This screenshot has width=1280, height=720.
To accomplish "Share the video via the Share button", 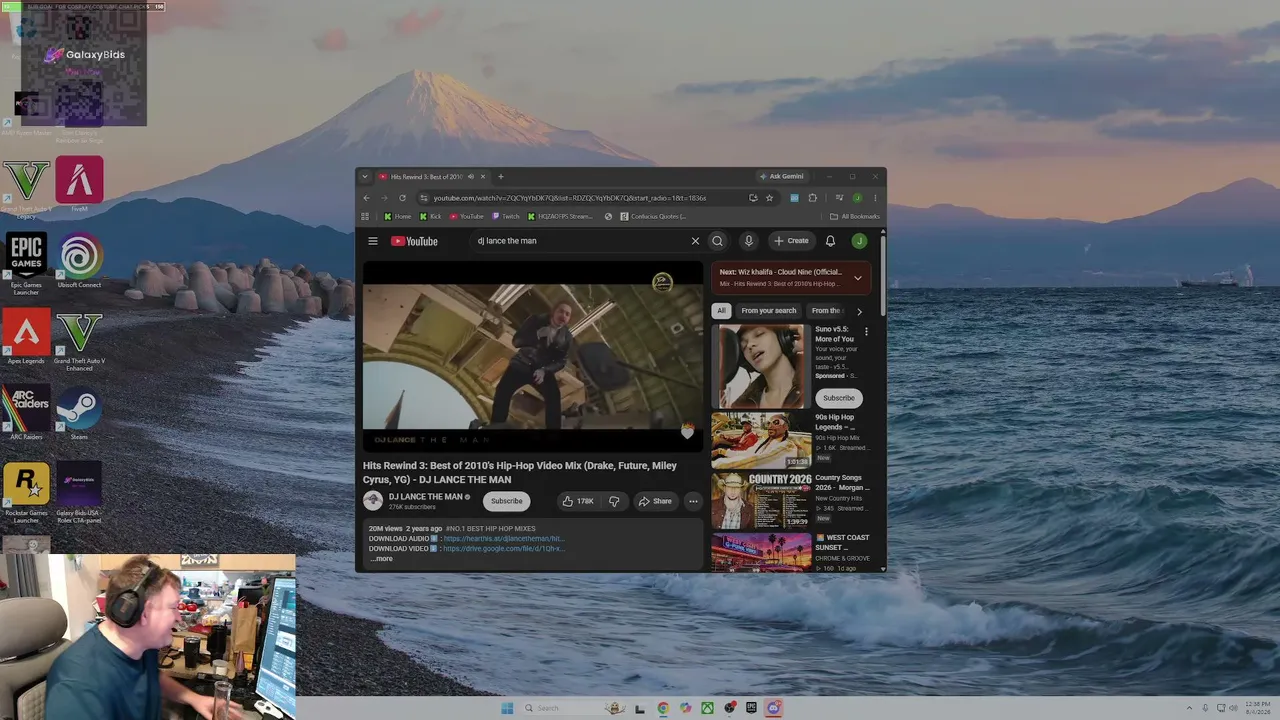I will point(655,501).
